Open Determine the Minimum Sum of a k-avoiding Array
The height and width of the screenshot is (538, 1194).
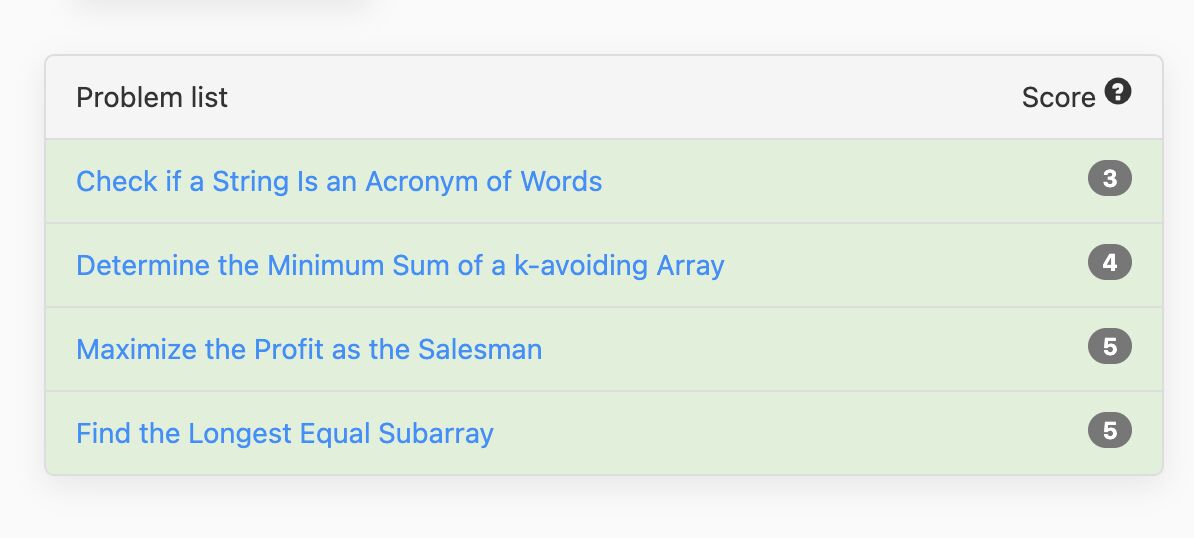(400, 265)
